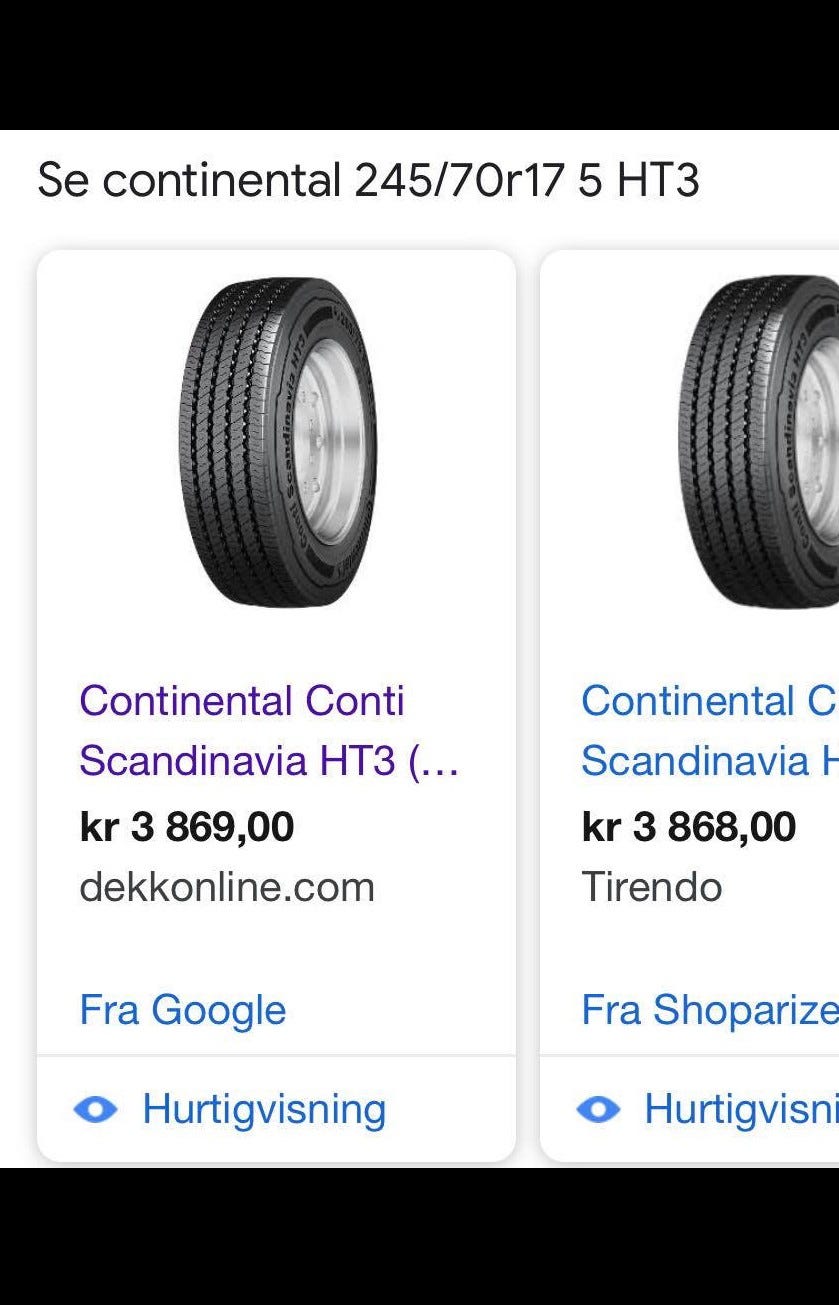Tap the tire image in the dekkonline.com card
This screenshot has width=839, height=1305.
pos(276,441)
